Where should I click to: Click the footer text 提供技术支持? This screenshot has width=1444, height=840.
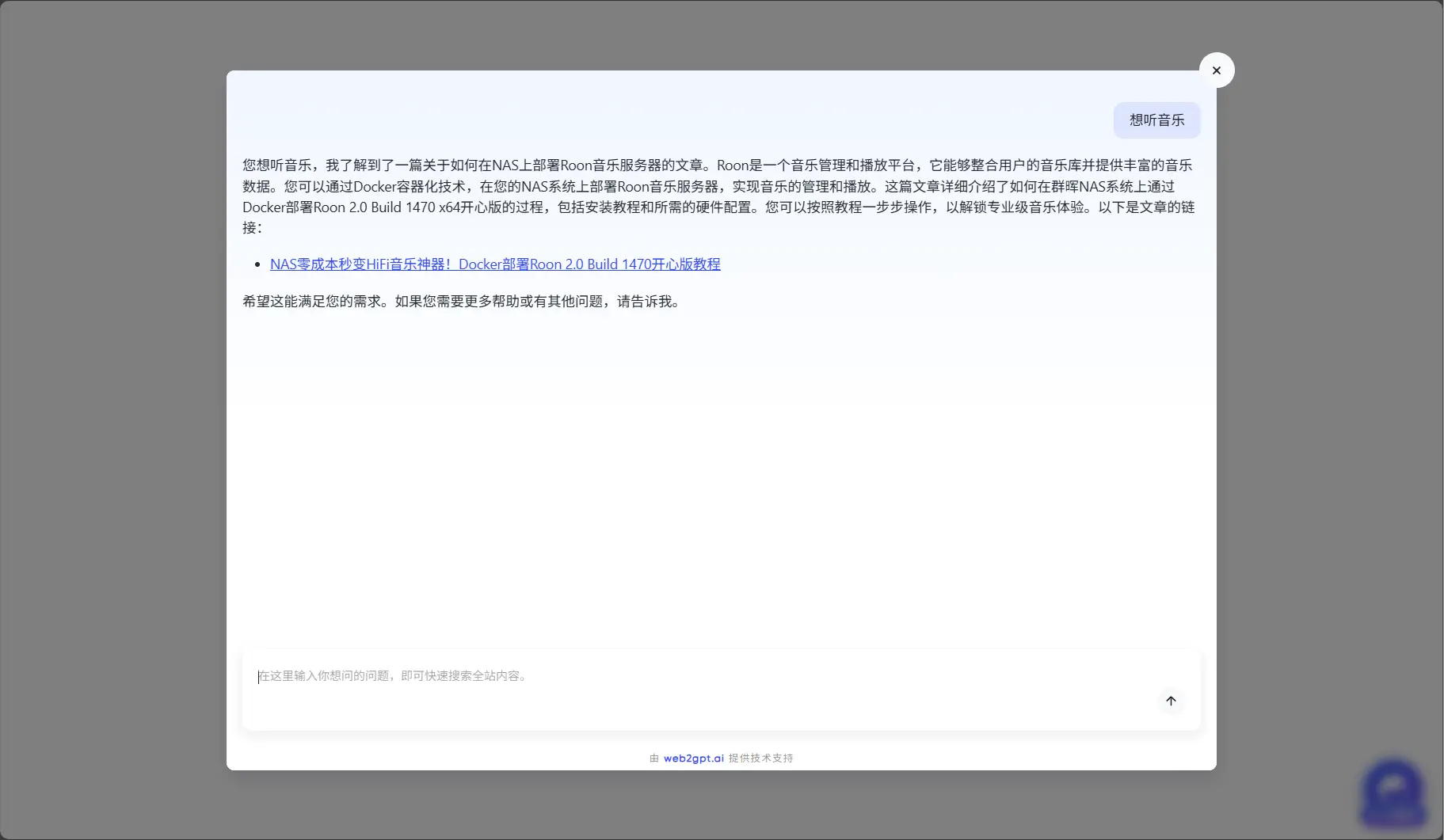pos(760,758)
